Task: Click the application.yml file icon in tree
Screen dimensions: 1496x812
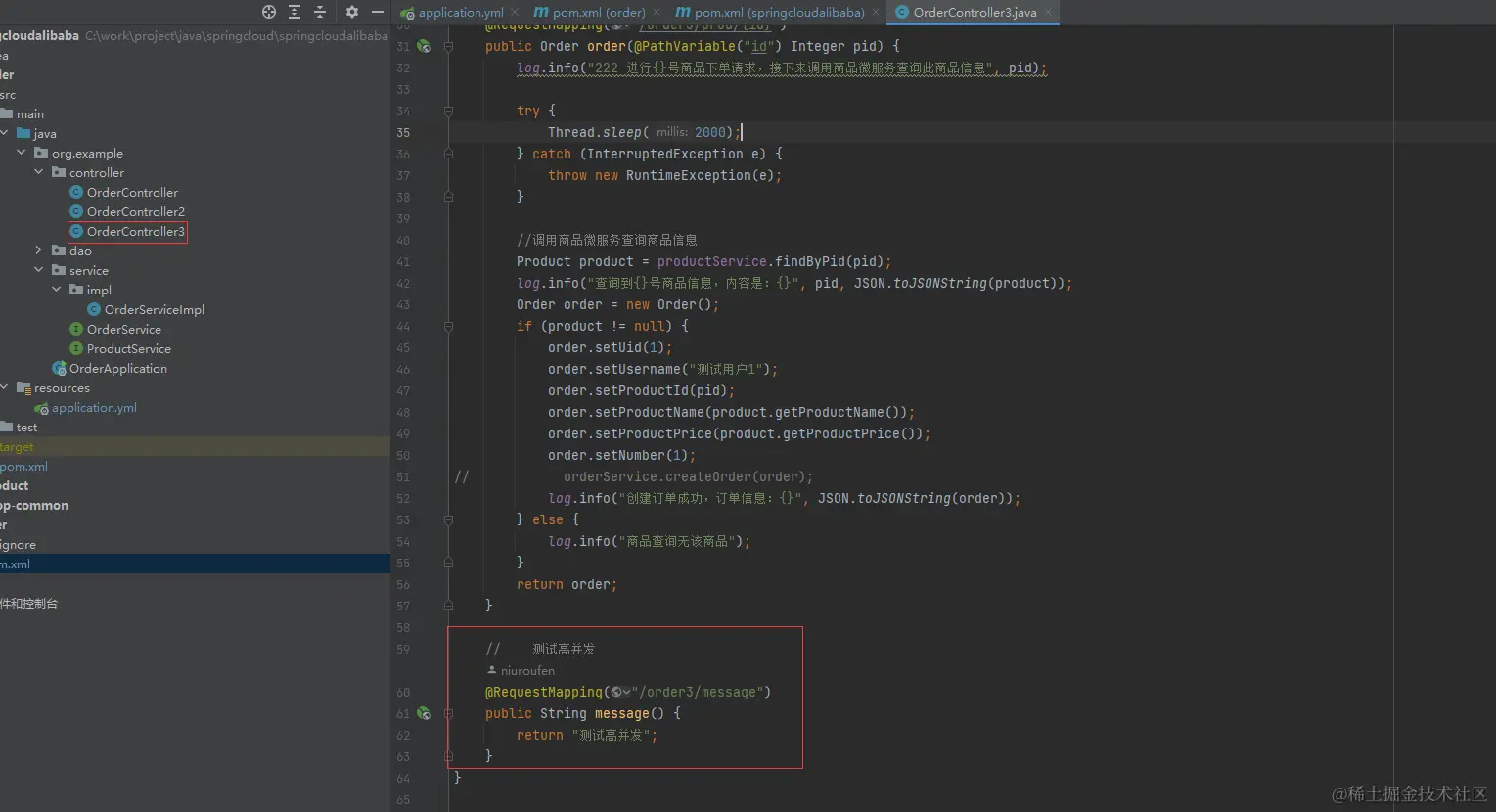Action: tap(41, 408)
